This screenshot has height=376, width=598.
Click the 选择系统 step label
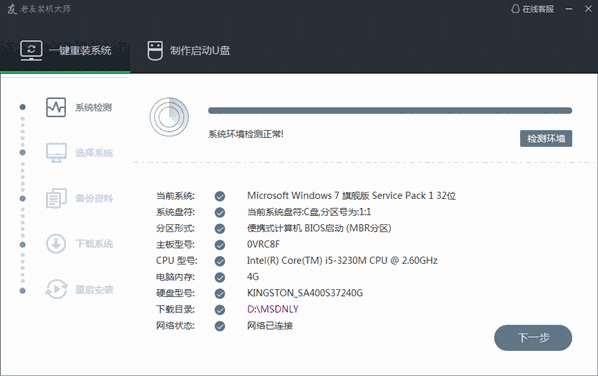(x=94, y=153)
